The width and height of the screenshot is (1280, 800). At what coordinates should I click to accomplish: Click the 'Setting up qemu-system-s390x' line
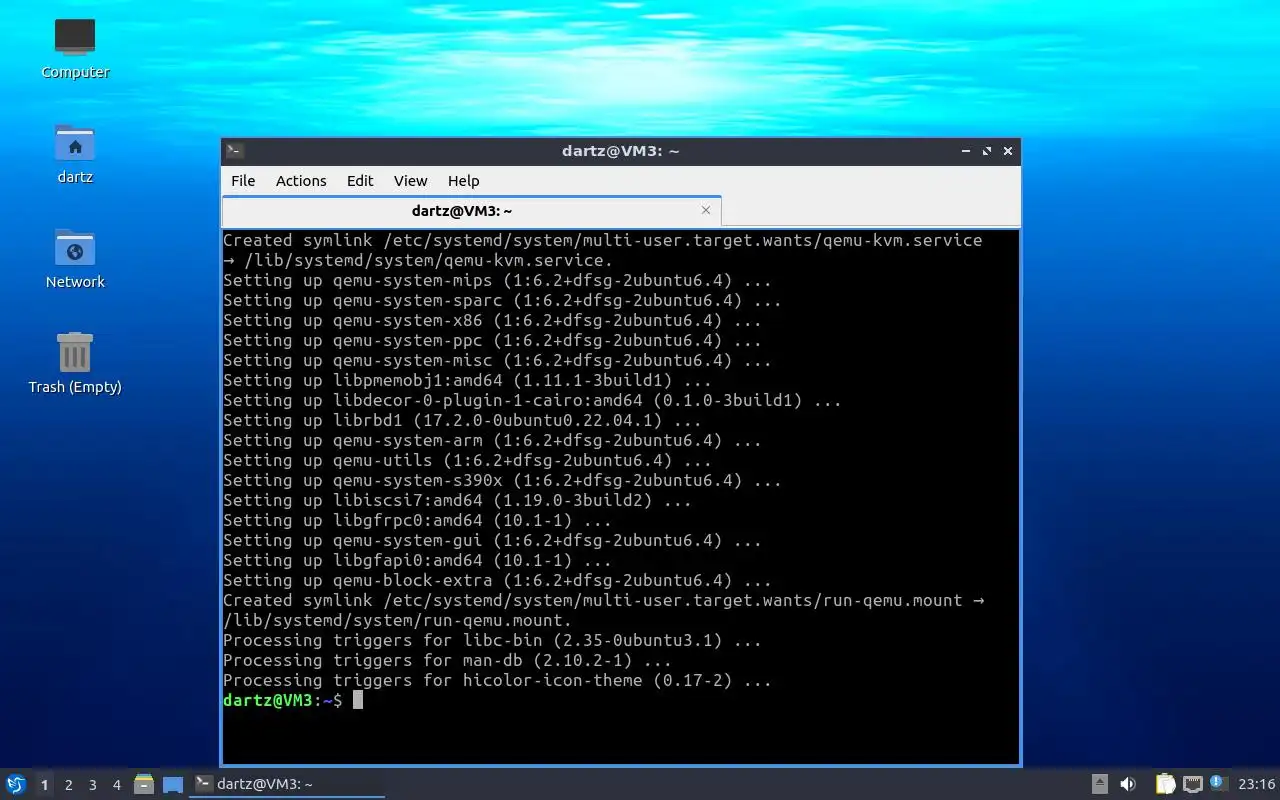pyautogui.click(x=502, y=480)
